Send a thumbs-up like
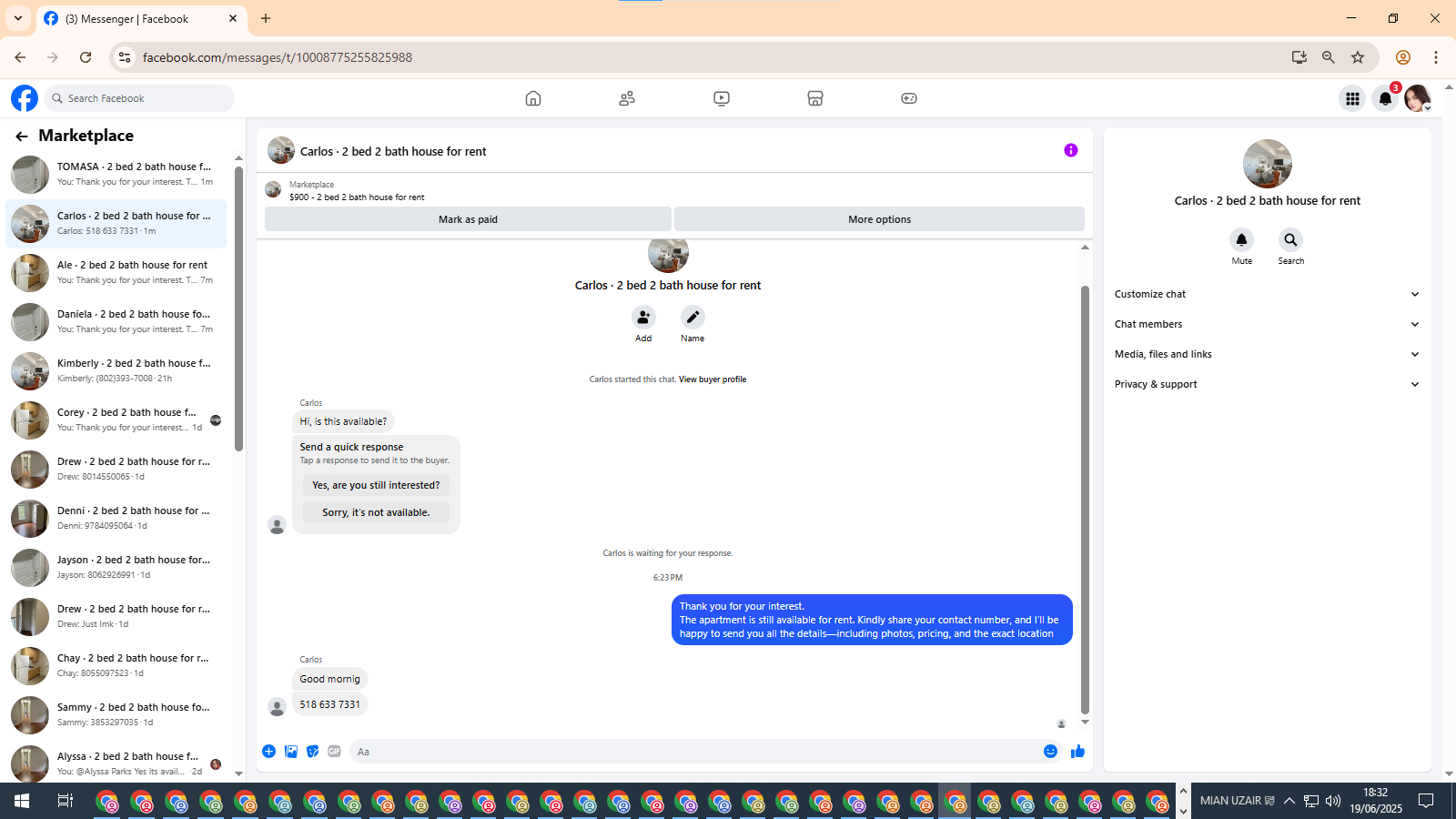Image resolution: width=1456 pixels, height=819 pixels. click(1078, 751)
